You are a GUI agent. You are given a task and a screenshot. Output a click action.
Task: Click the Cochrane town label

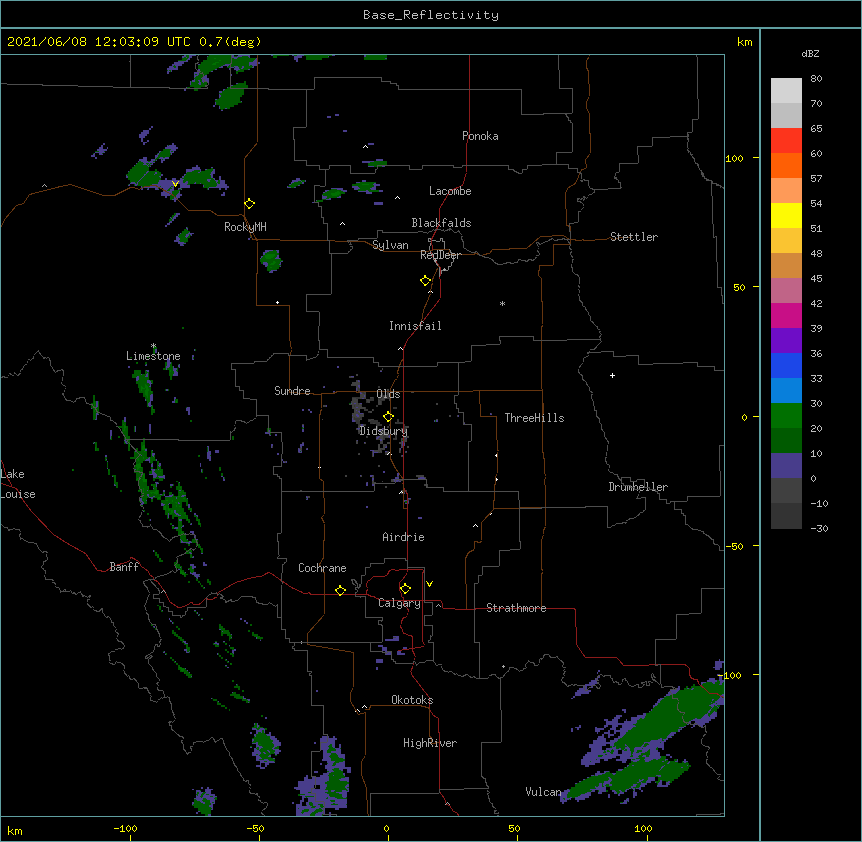(322, 568)
